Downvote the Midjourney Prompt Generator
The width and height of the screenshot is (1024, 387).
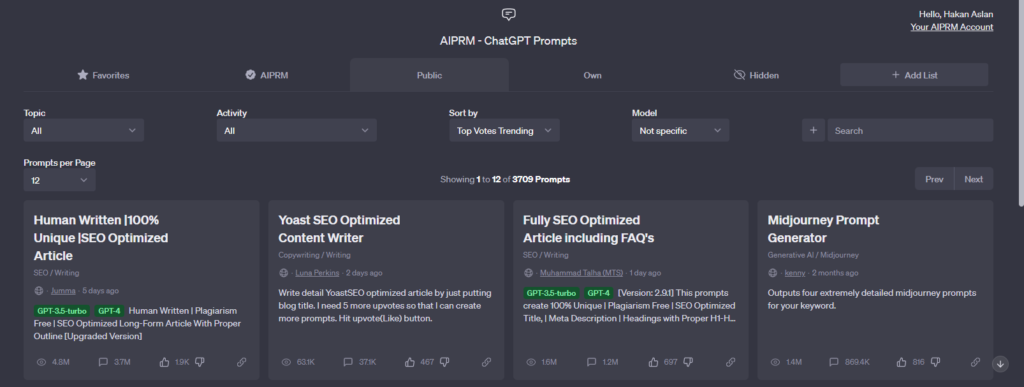tap(935, 362)
